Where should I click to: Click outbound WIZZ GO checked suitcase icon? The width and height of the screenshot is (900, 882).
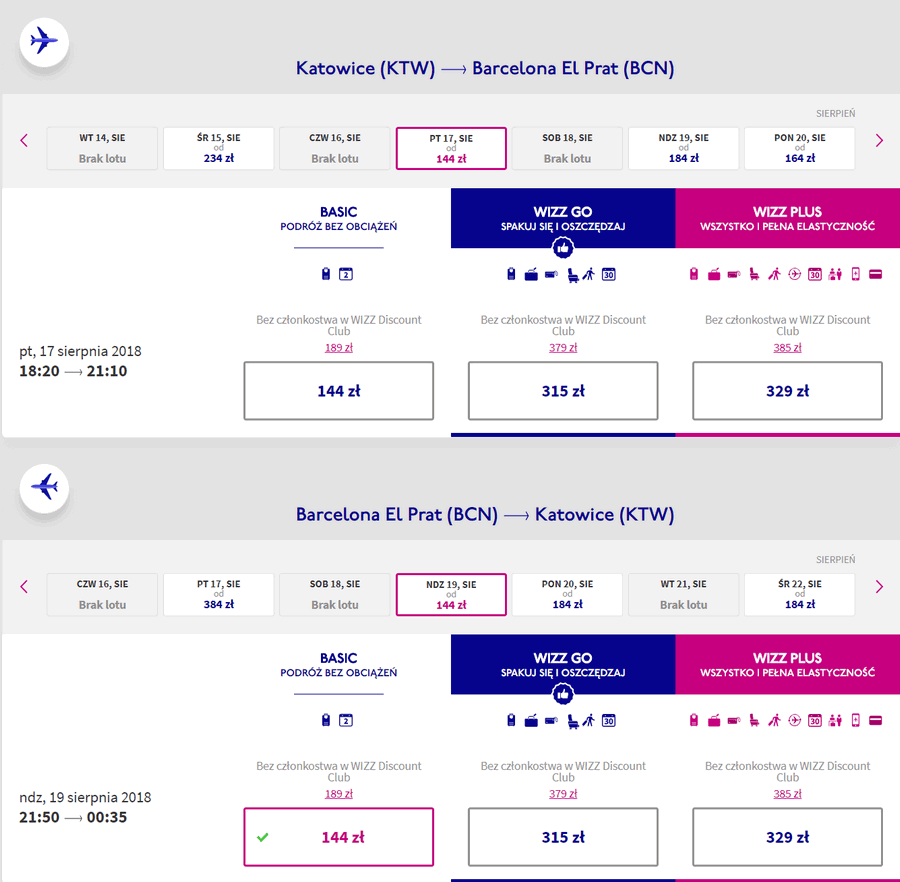click(x=532, y=275)
